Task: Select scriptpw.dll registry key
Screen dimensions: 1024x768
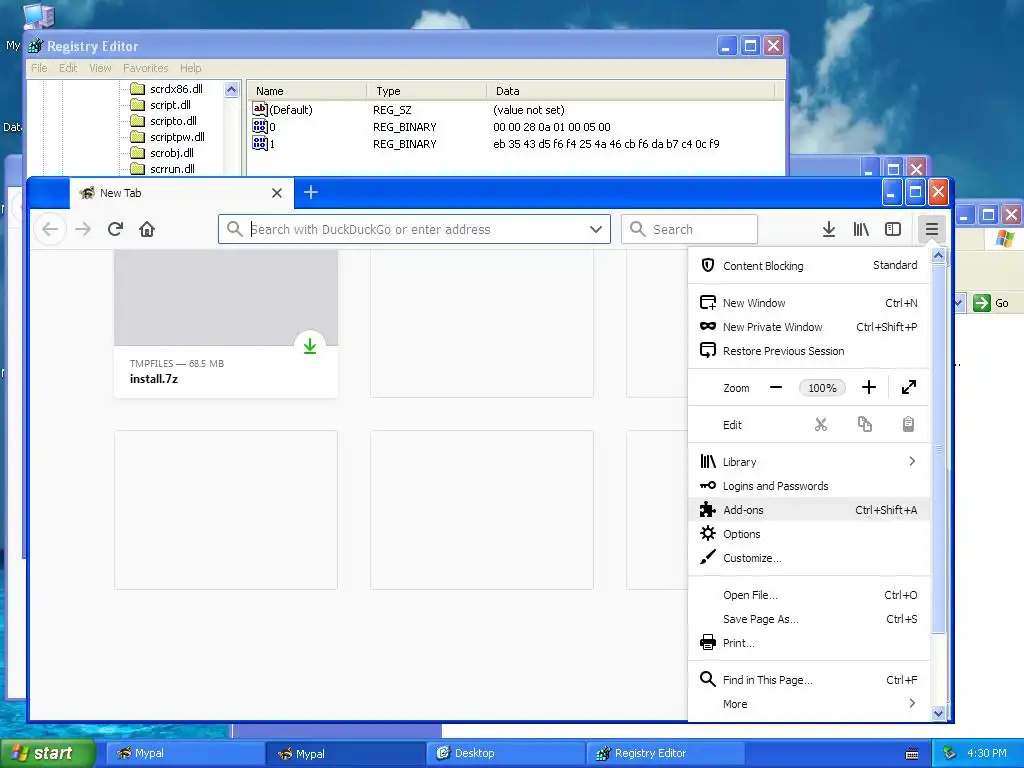Action: pyautogui.click(x=177, y=137)
